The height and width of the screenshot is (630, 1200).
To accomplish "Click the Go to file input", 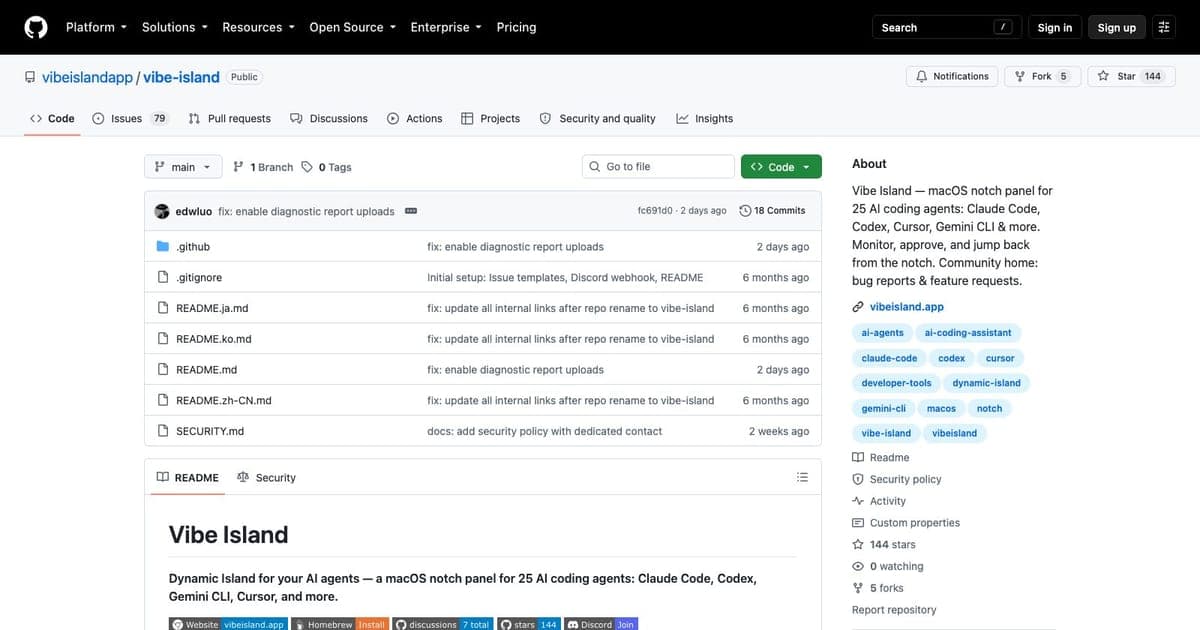I will [x=658, y=167].
